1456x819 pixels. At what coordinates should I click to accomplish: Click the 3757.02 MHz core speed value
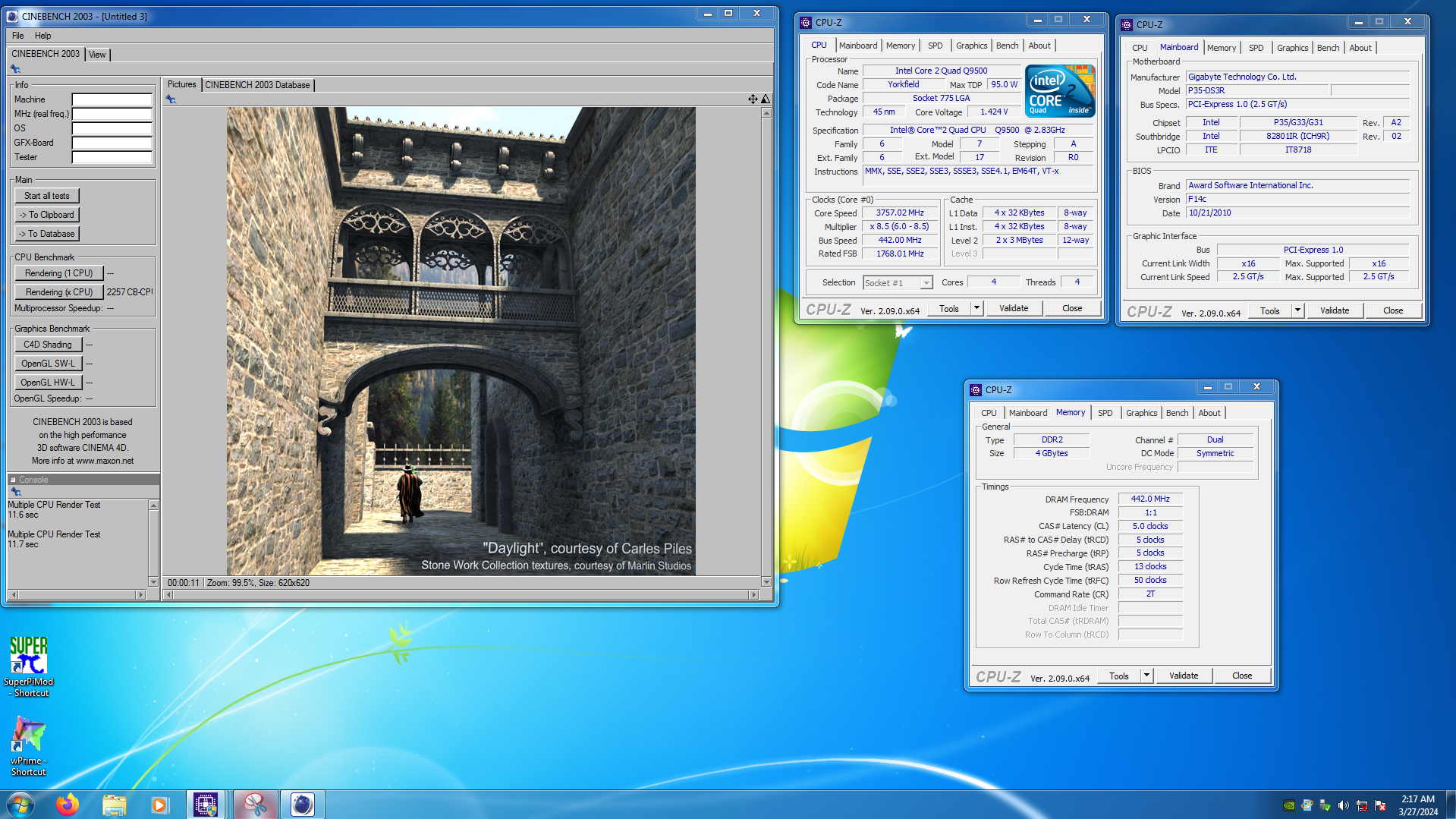click(900, 213)
